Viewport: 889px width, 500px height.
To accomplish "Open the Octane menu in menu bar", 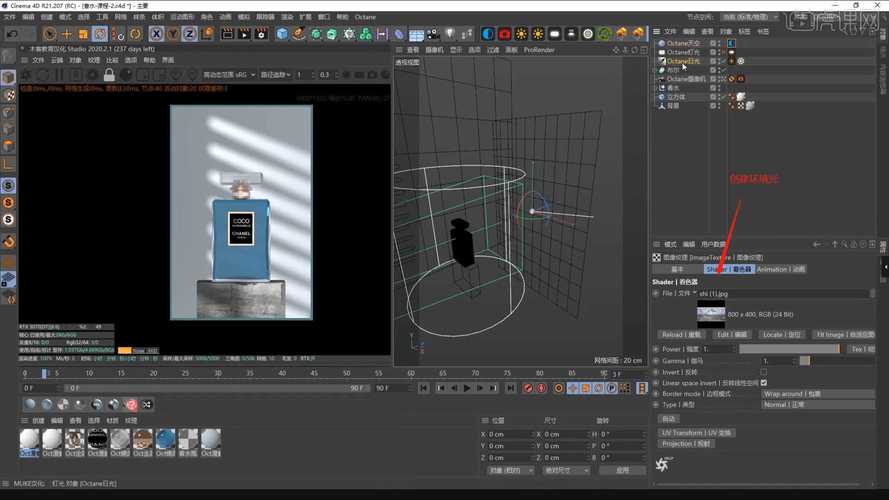I will point(366,17).
